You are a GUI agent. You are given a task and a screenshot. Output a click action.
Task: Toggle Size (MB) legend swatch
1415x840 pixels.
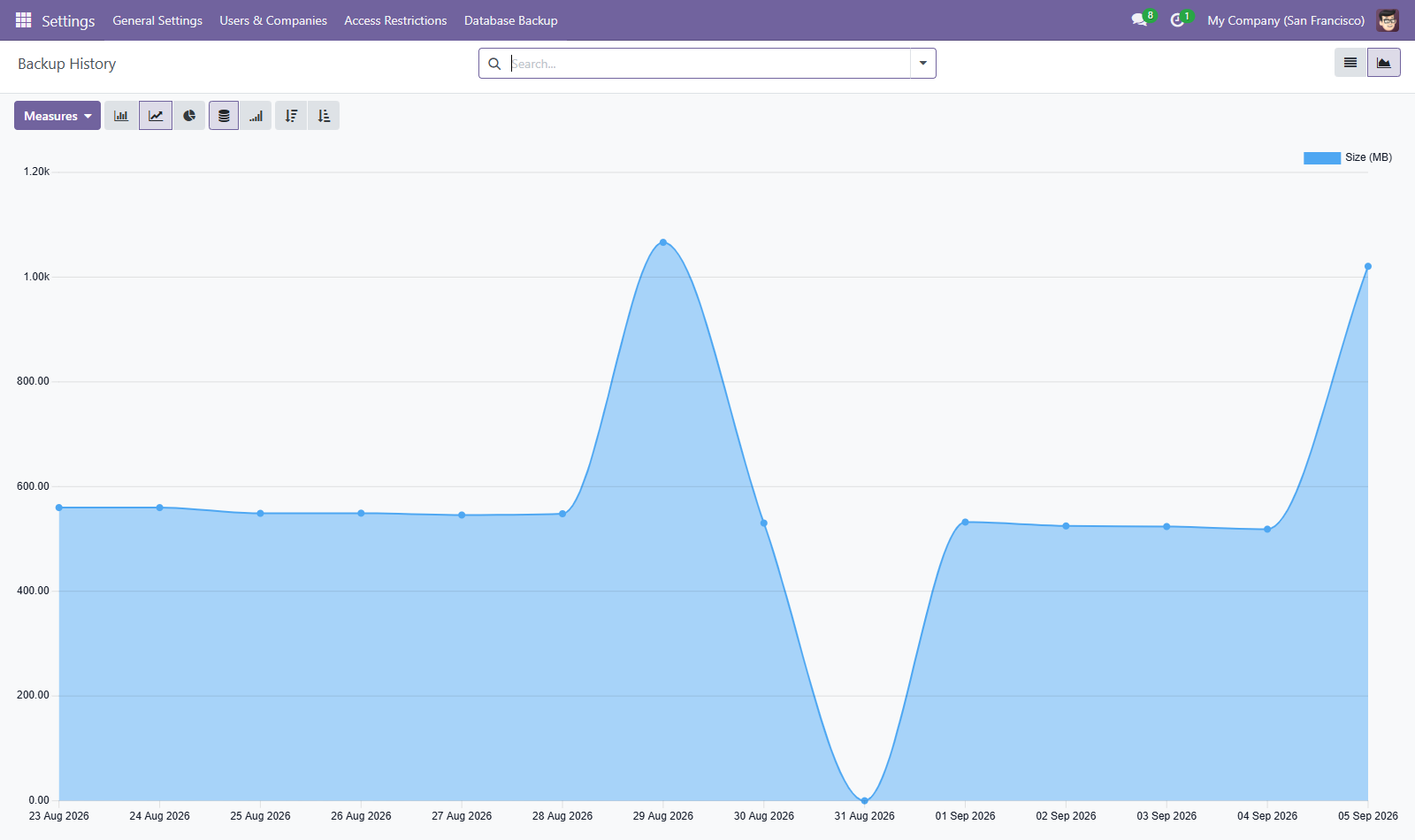pyautogui.click(x=1322, y=157)
